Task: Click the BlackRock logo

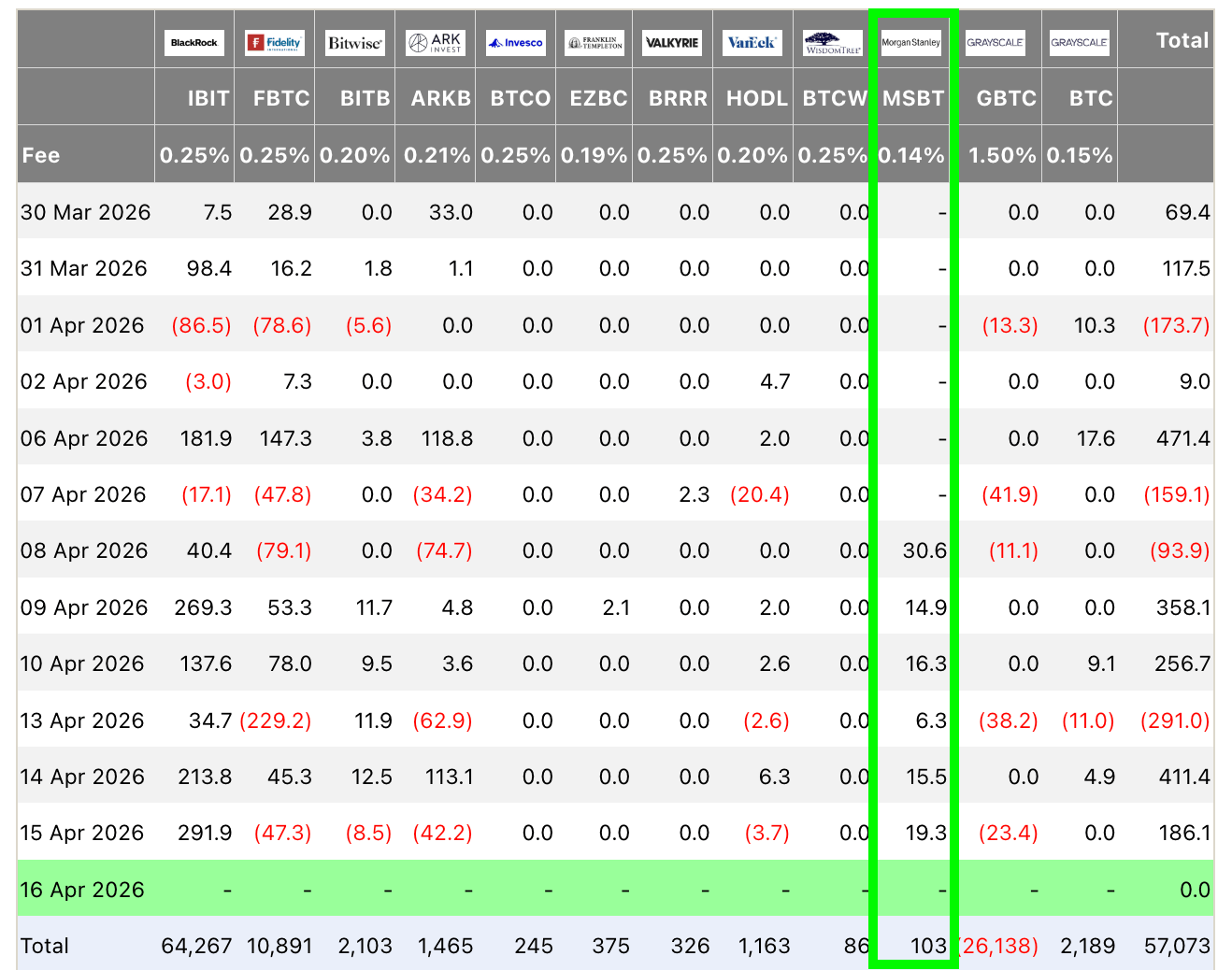Action: (194, 43)
